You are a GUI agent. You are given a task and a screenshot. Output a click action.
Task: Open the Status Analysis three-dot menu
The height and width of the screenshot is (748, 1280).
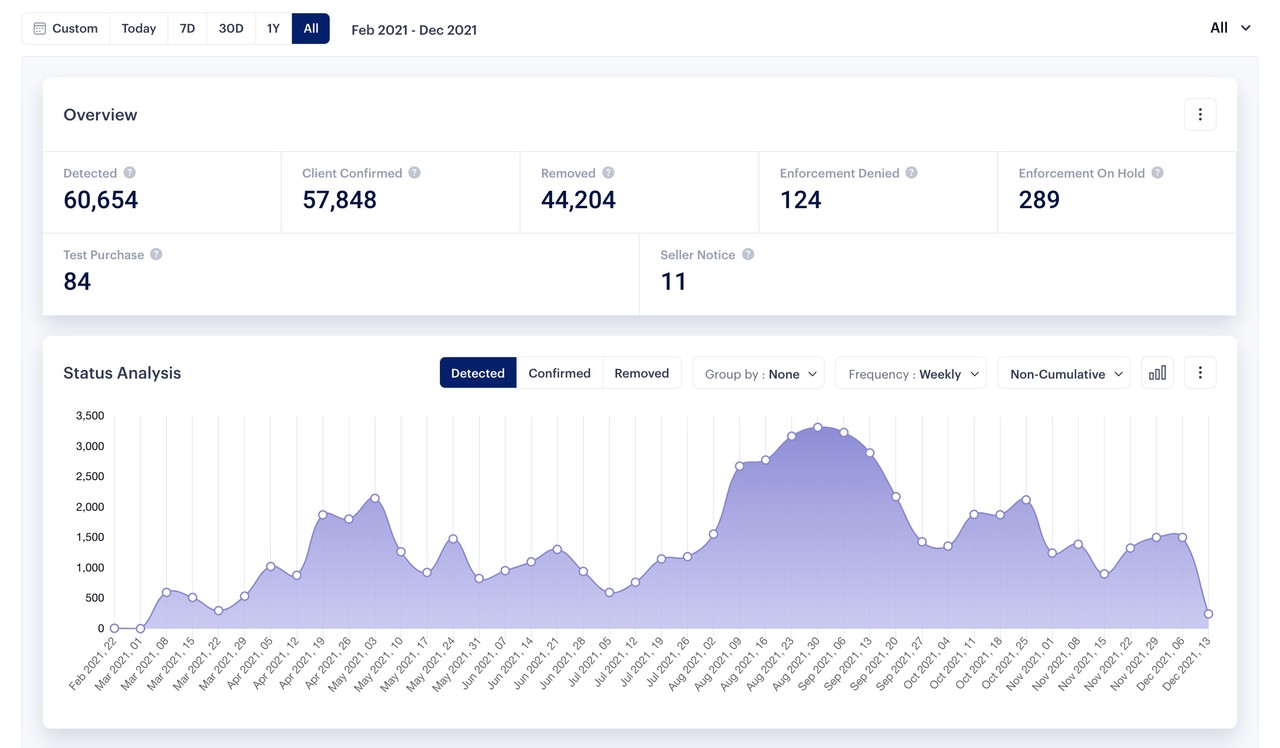1200,373
